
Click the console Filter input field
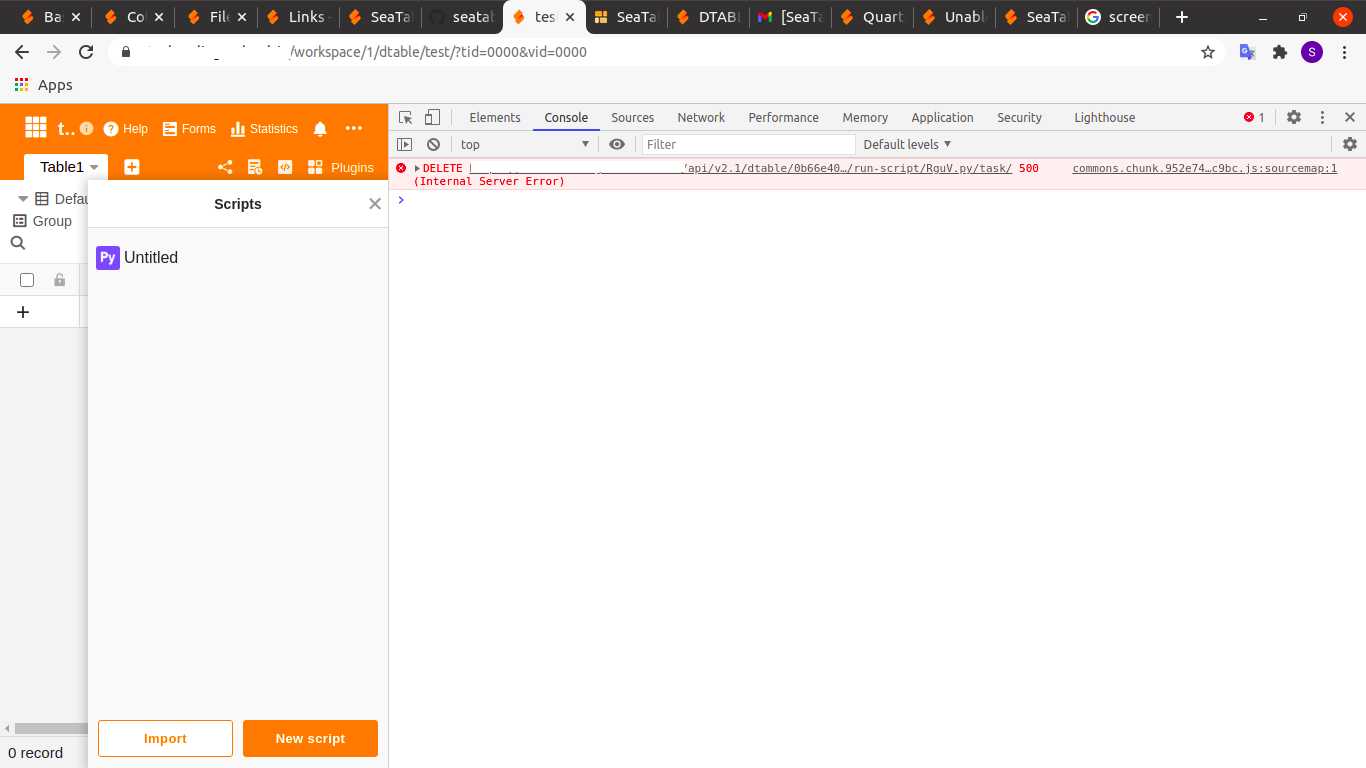tap(748, 144)
